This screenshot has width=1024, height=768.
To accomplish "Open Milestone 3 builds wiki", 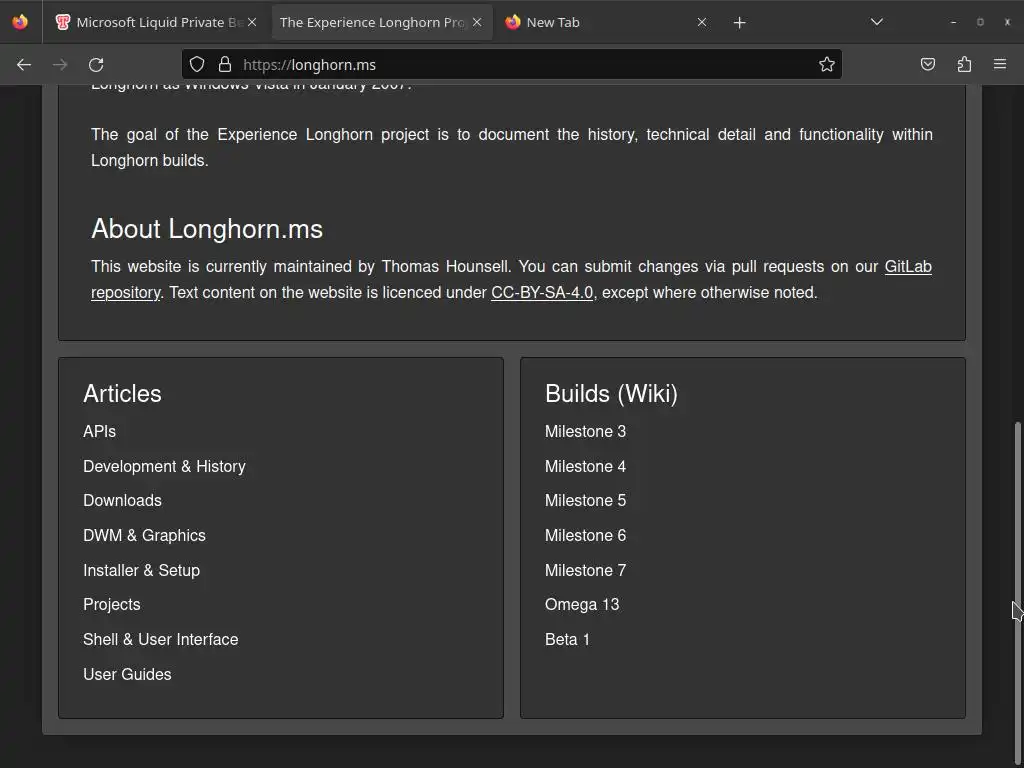I will pos(586,432).
